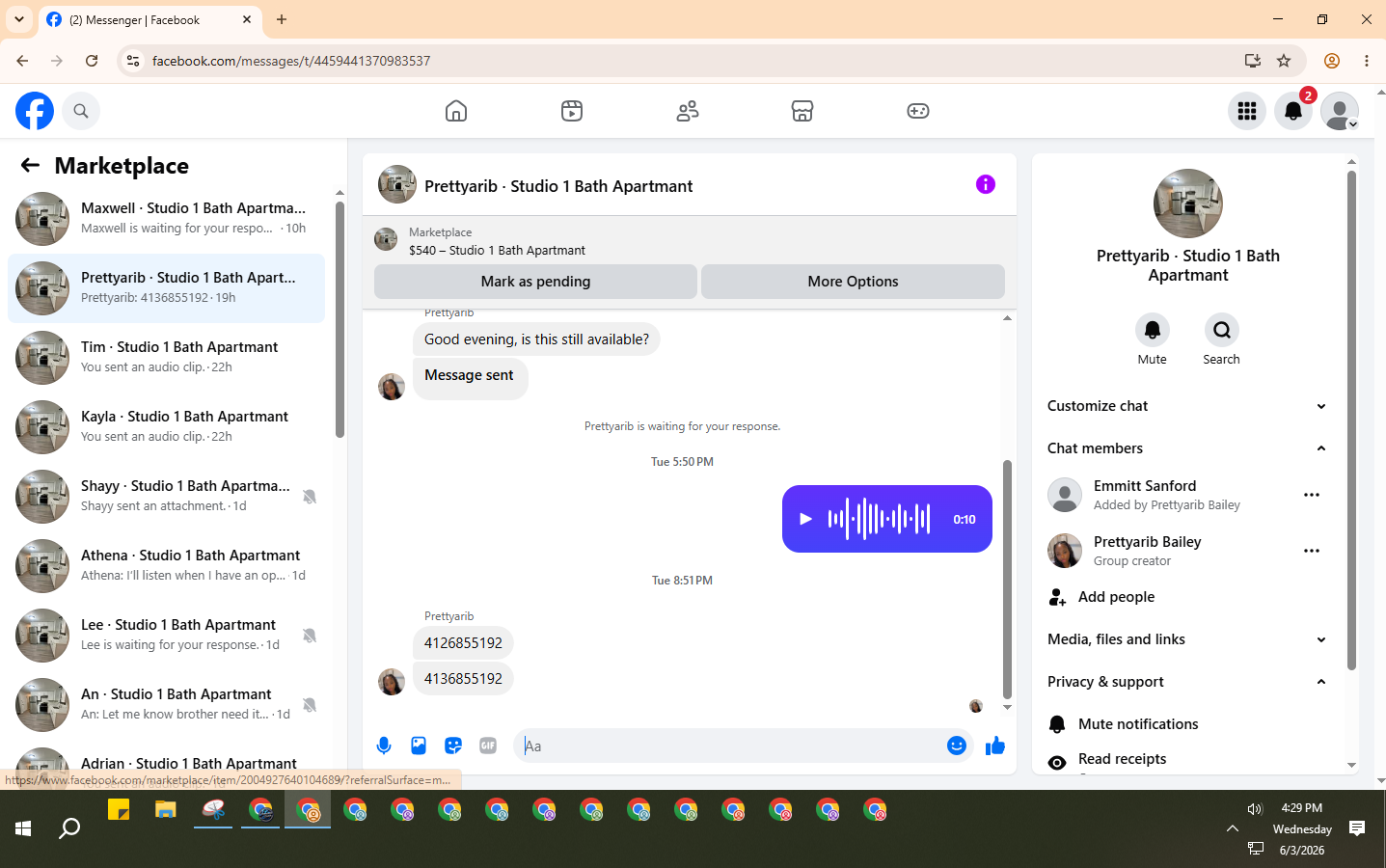Image resolution: width=1386 pixels, height=868 pixels.
Task: Open Windows Start menu
Action: pyautogui.click(x=23, y=828)
